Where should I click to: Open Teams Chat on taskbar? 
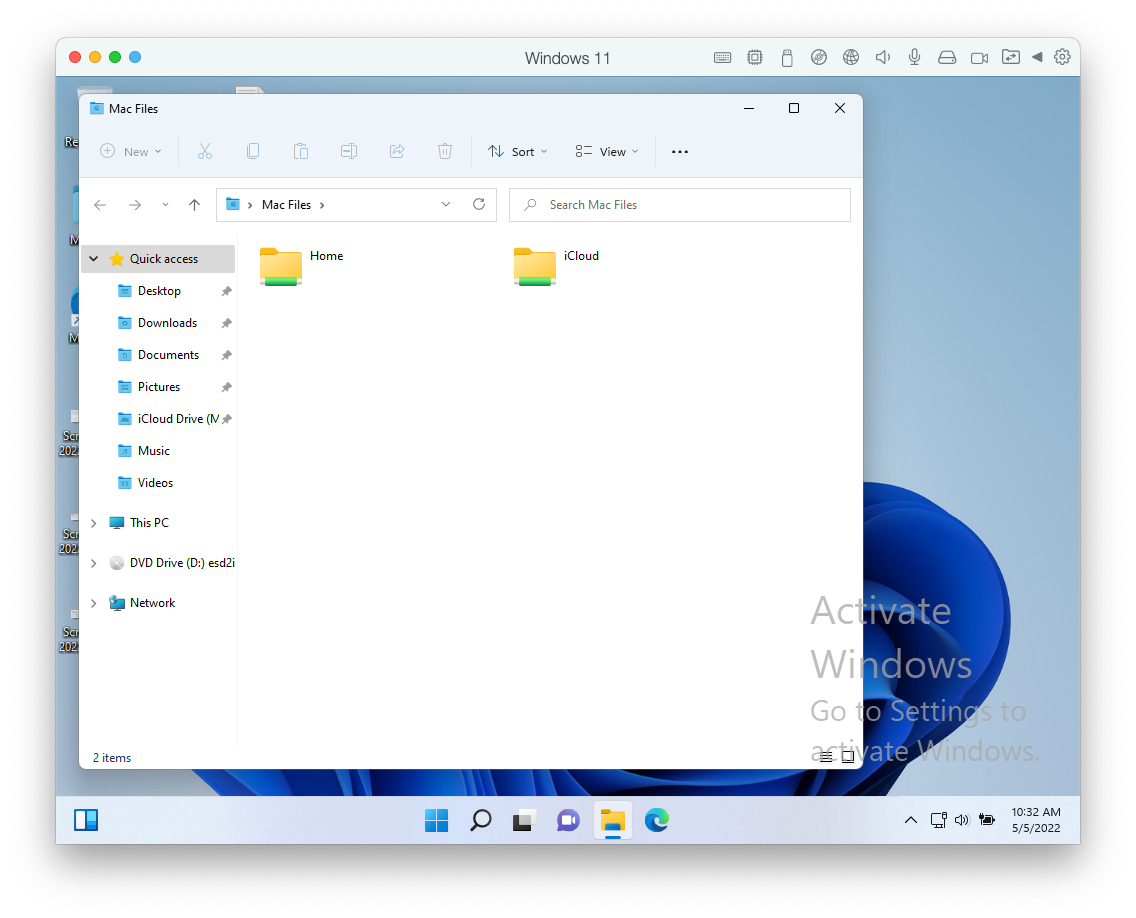pyautogui.click(x=568, y=820)
